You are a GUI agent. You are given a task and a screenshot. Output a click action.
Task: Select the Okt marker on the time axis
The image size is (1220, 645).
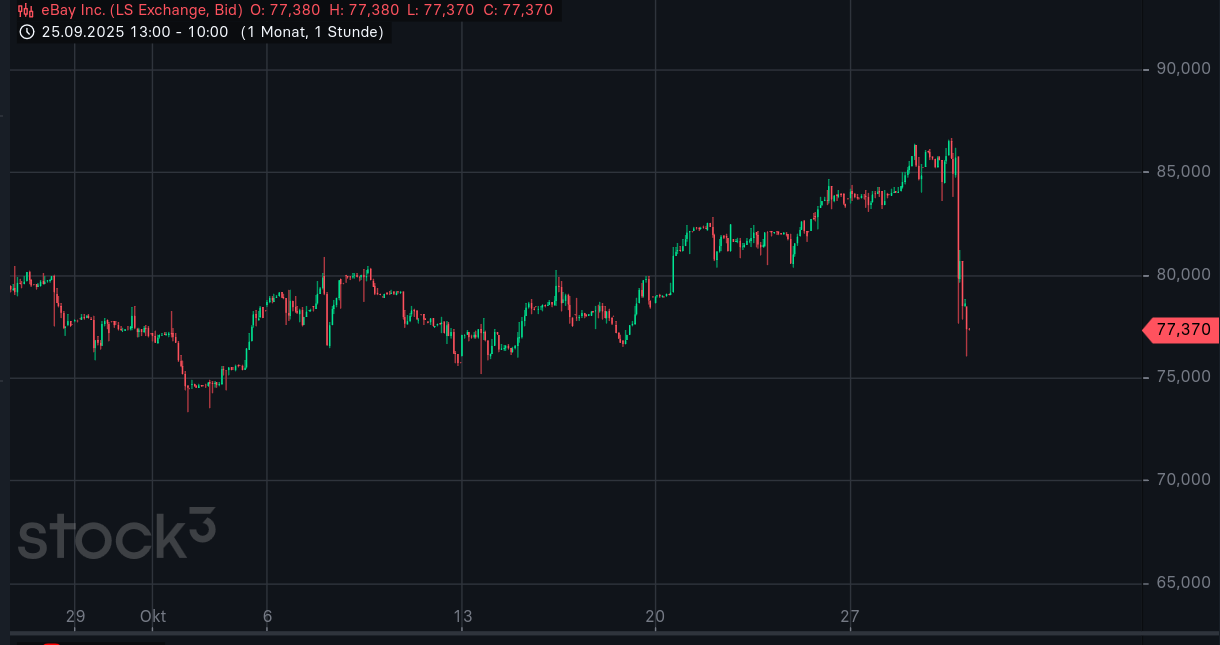click(153, 617)
